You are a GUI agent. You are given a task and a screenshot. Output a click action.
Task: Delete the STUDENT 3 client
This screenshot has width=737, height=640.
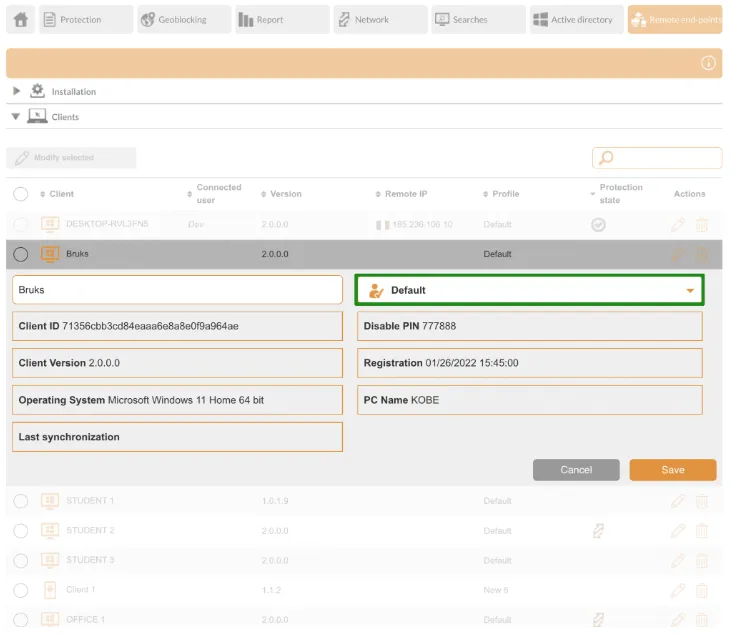pos(702,561)
